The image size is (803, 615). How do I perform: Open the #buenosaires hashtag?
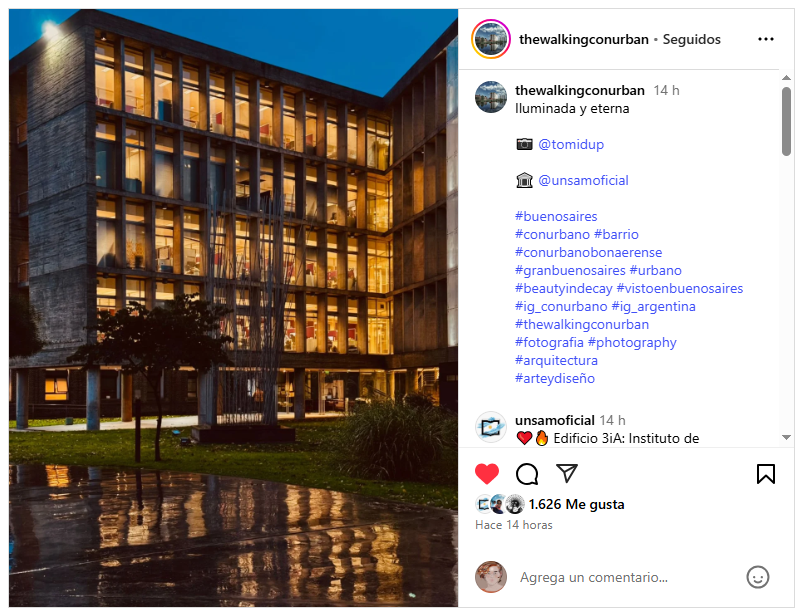556,216
